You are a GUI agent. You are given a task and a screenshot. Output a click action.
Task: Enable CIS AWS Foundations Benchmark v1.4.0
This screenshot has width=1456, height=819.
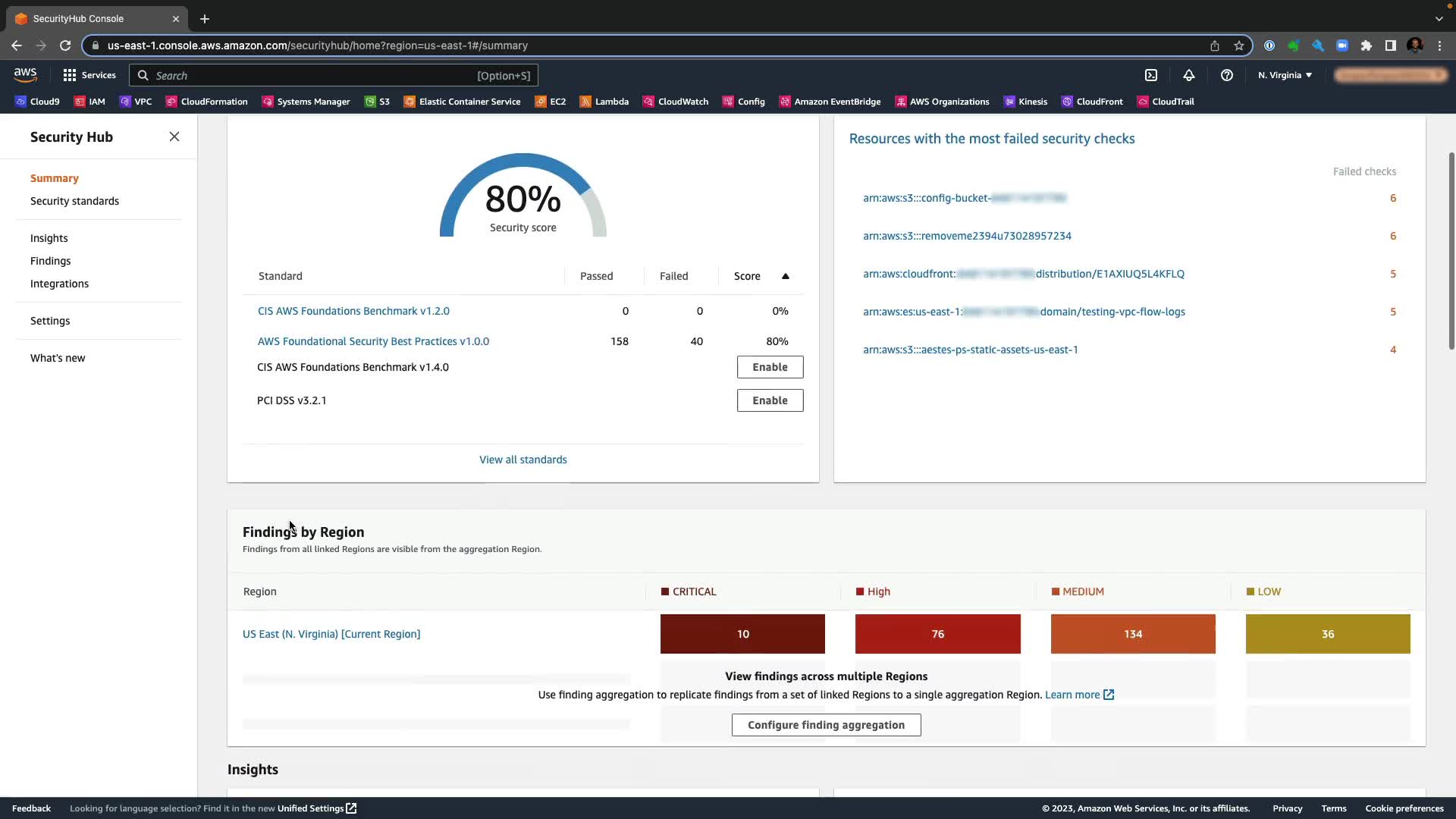pyautogui.click(x=770, y=367)
